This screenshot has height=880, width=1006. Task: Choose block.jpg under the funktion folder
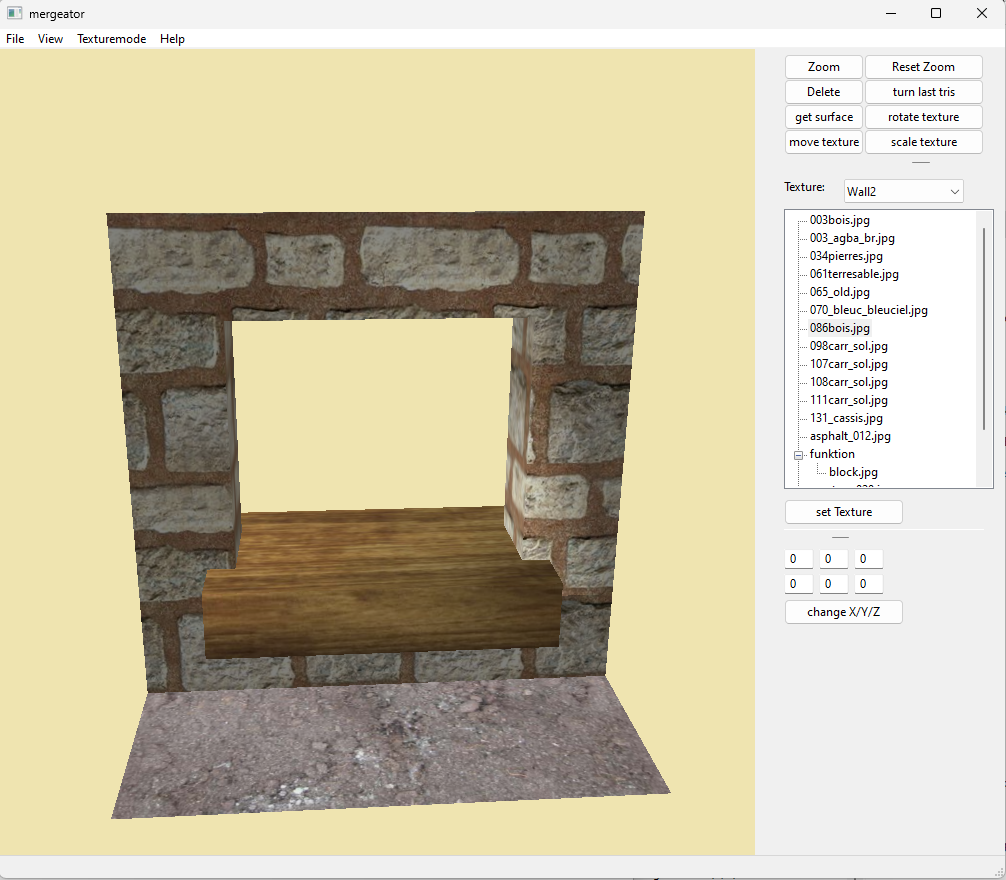click(853, 472)
